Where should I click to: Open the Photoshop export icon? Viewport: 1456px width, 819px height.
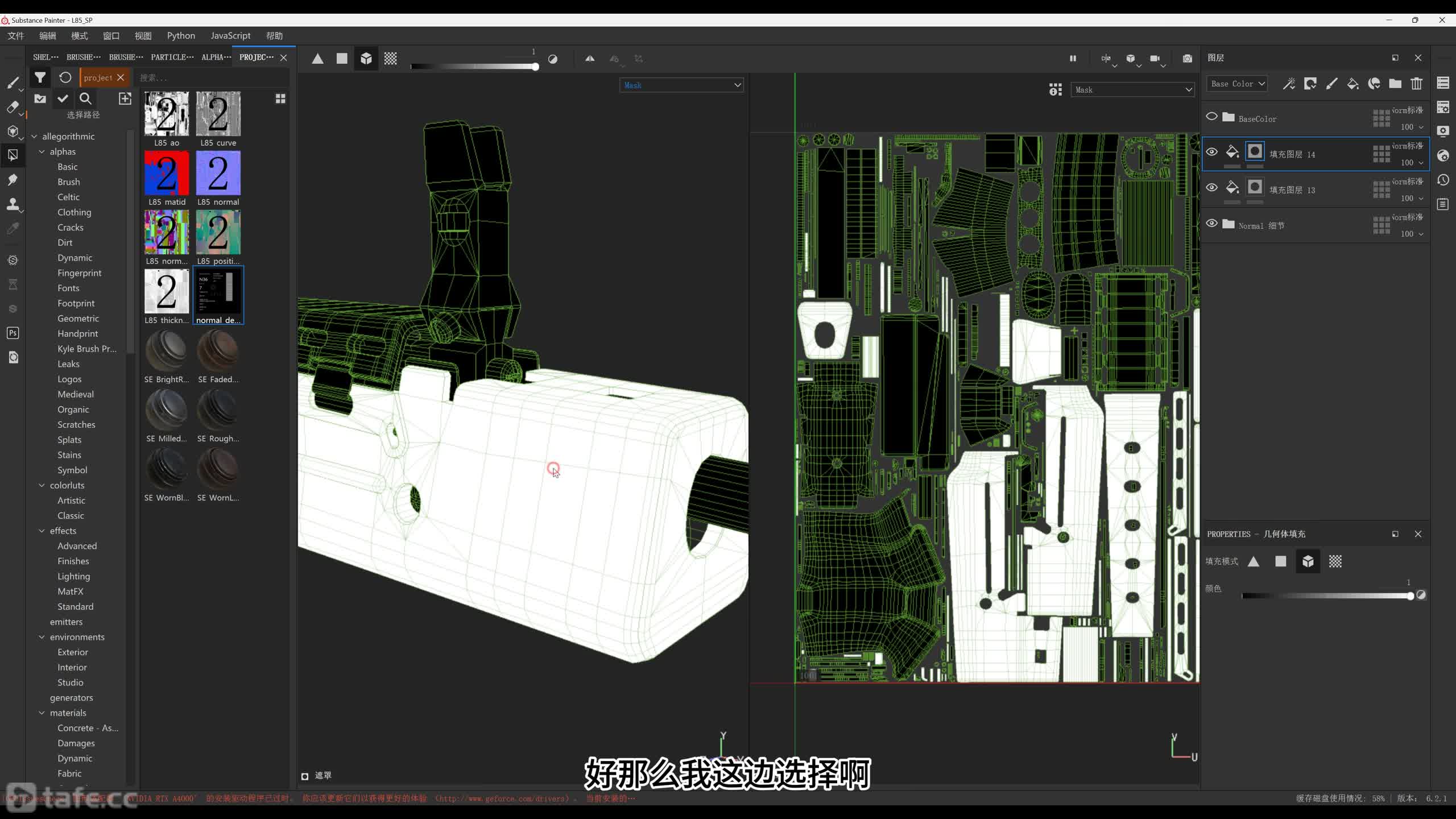(13, 333)
